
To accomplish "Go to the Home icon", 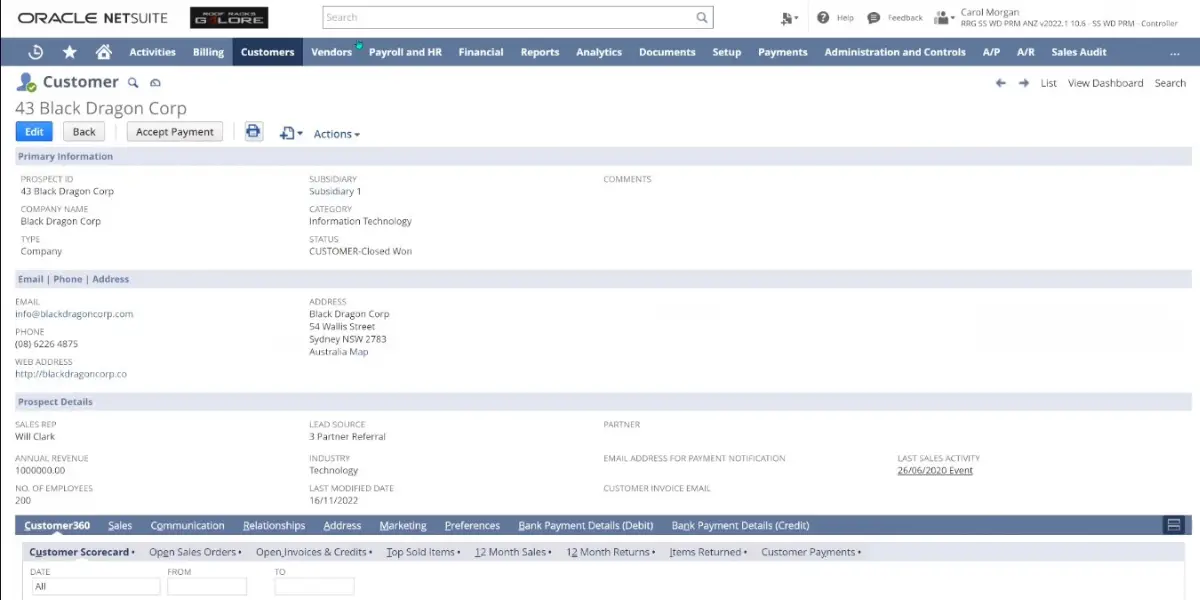I will tap(103, 52).
